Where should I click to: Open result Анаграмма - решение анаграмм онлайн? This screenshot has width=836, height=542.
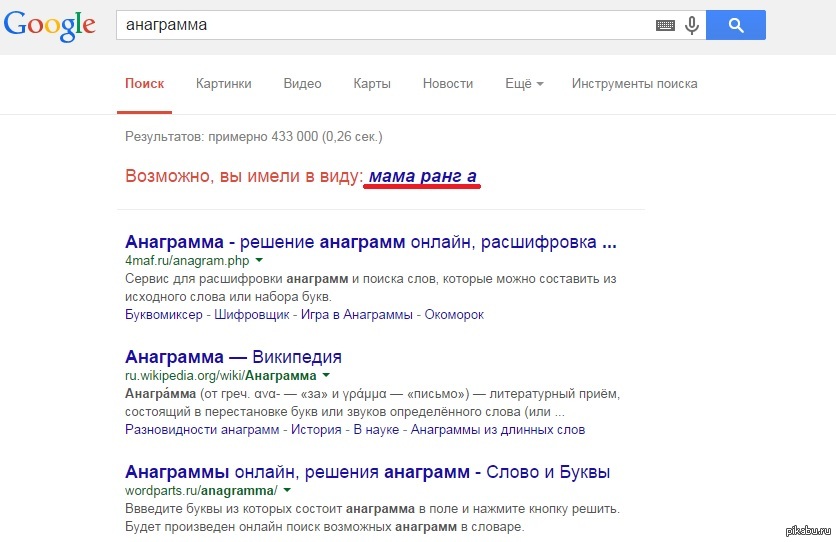(x=371, y=242)
